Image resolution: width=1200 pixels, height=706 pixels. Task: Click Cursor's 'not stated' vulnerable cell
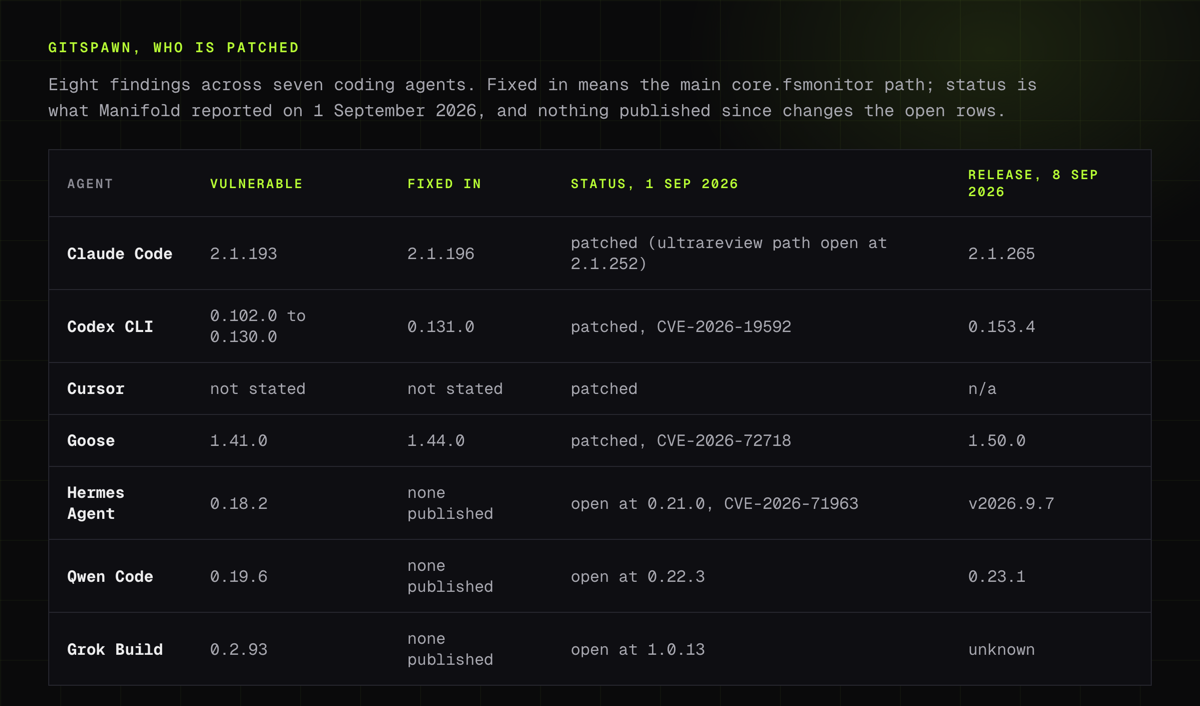coord(258,389)
